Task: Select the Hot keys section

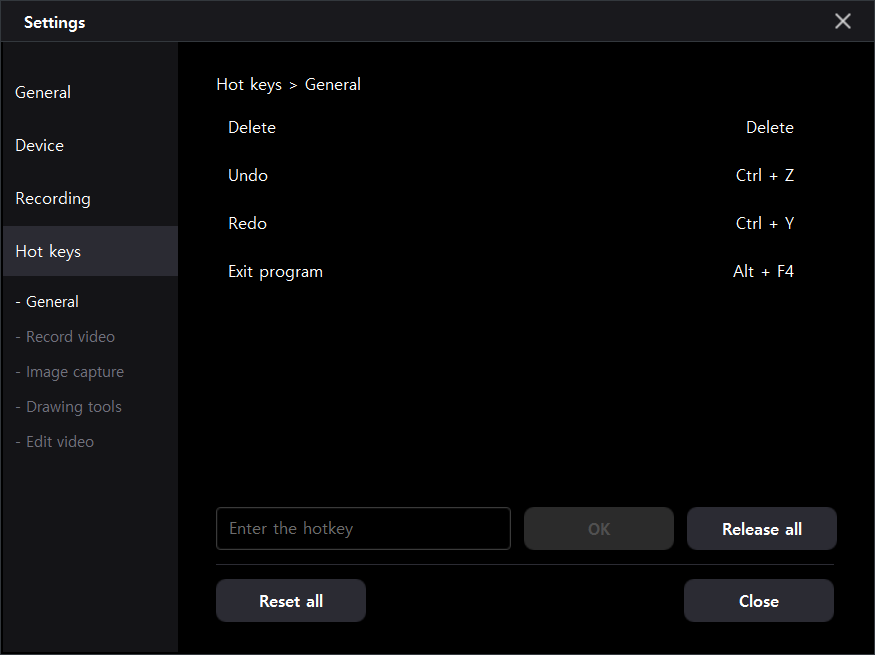Action: [48, 251]
